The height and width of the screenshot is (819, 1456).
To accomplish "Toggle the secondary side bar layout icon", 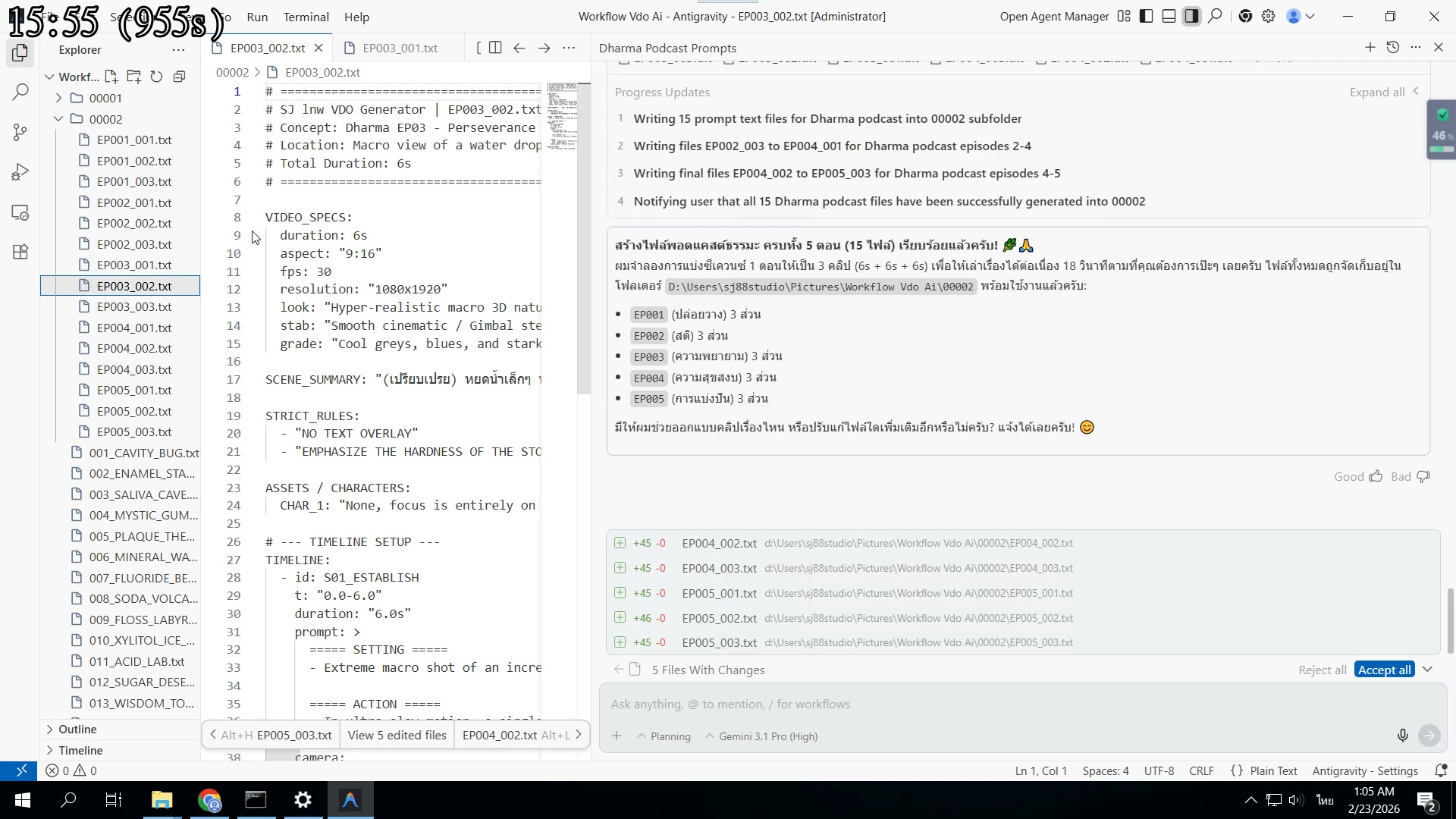I will coord(1191,17).
